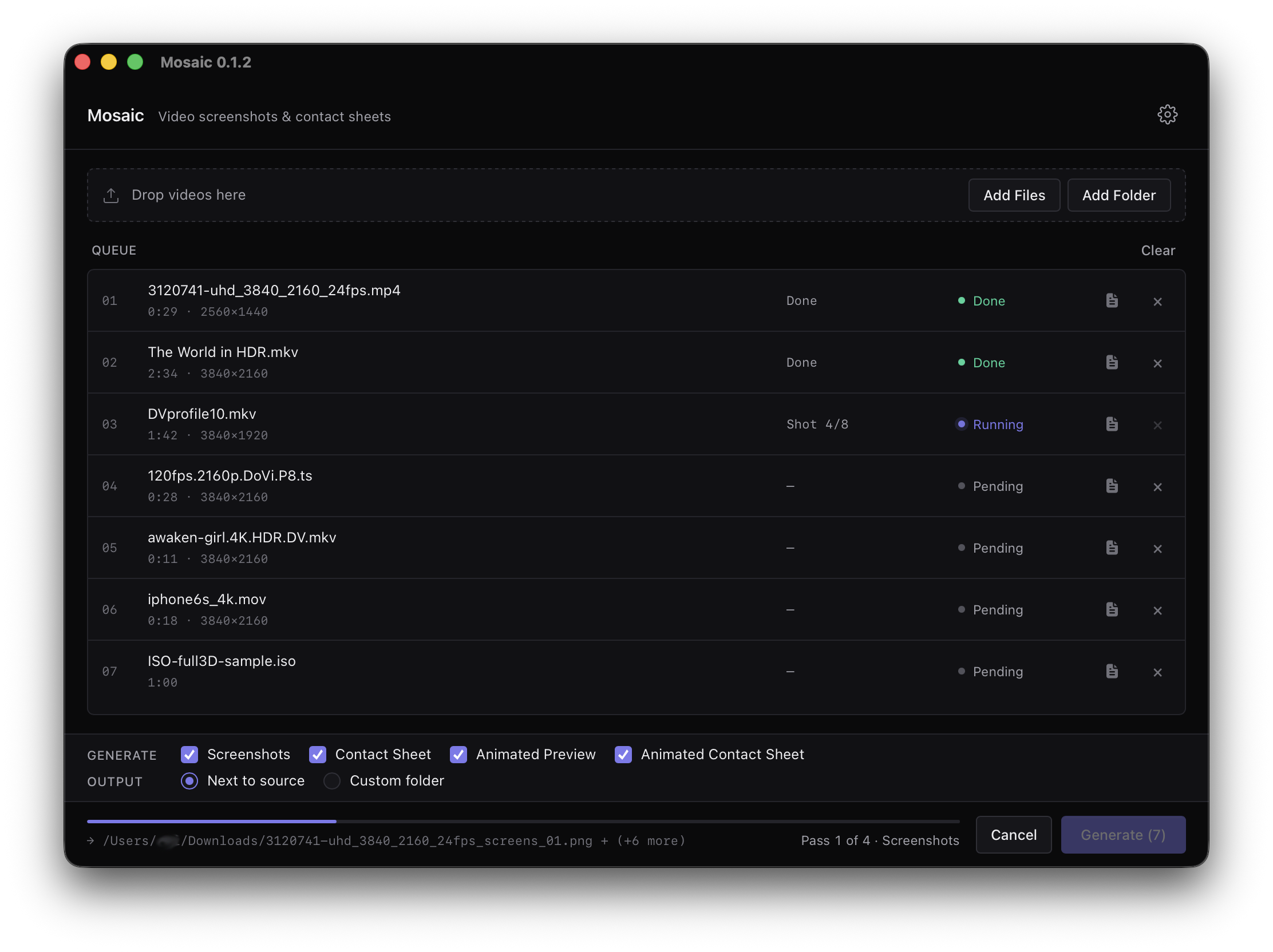Image resolution: width=1273 pixels, height=952 pixels.
Task: Select Custom folder output option
Action: click(332, 780)
